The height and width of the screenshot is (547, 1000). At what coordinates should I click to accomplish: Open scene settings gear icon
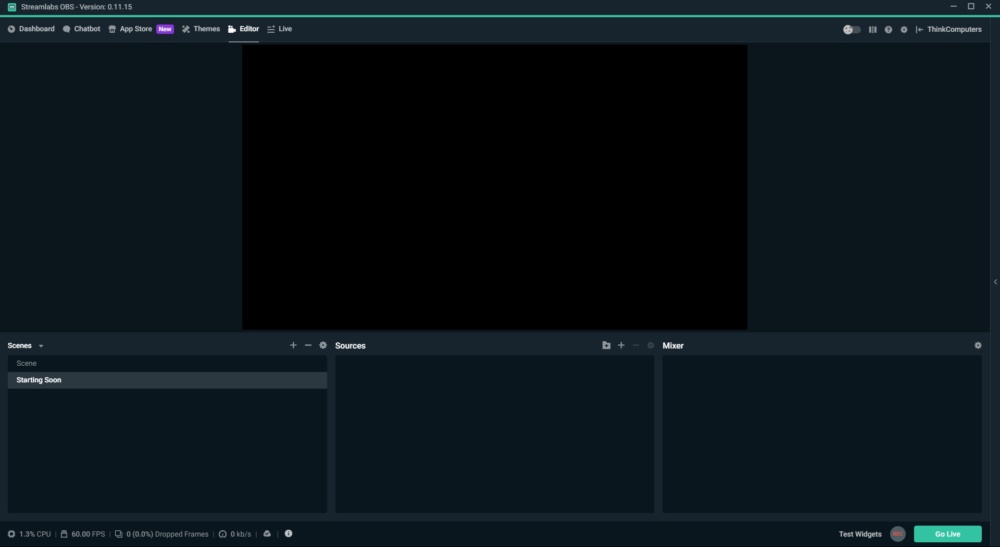tap(323, 345)
